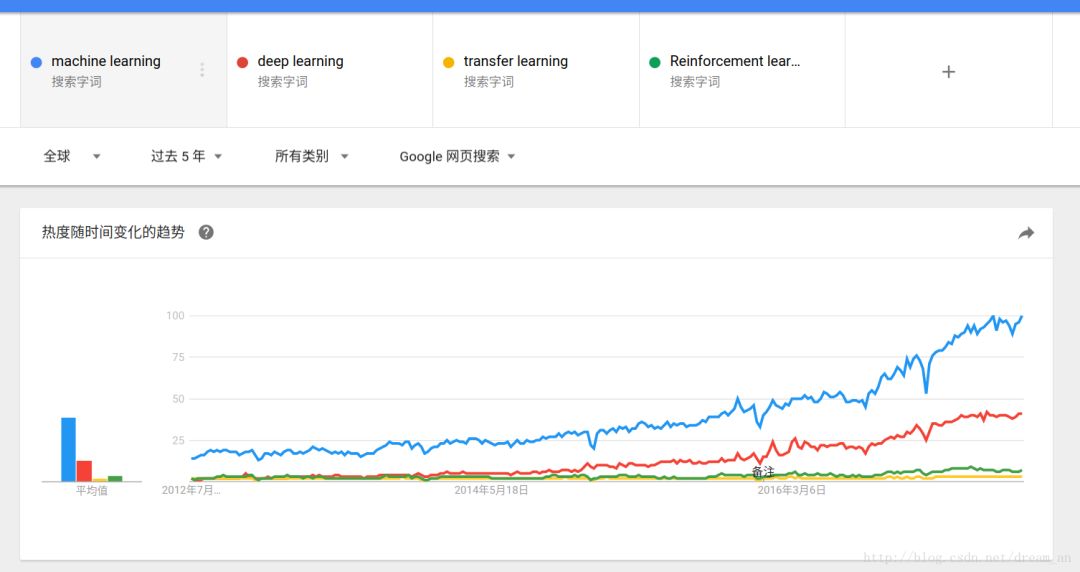Image resolution: width=1080 pixels, height=572 pixels.
Task: Click the share arrow icon
Action: tap(1026, 233)
